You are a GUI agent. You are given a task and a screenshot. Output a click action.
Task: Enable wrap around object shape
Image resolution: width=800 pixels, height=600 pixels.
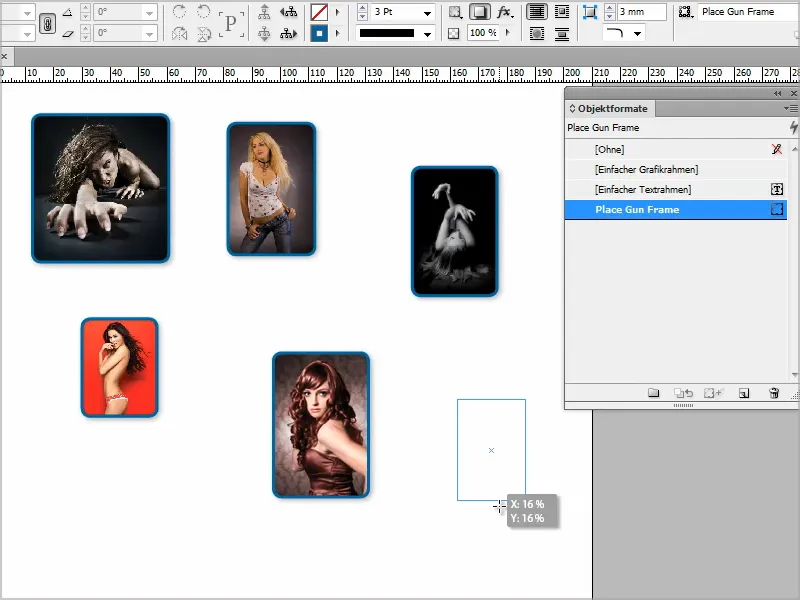(x=537, y=34)
